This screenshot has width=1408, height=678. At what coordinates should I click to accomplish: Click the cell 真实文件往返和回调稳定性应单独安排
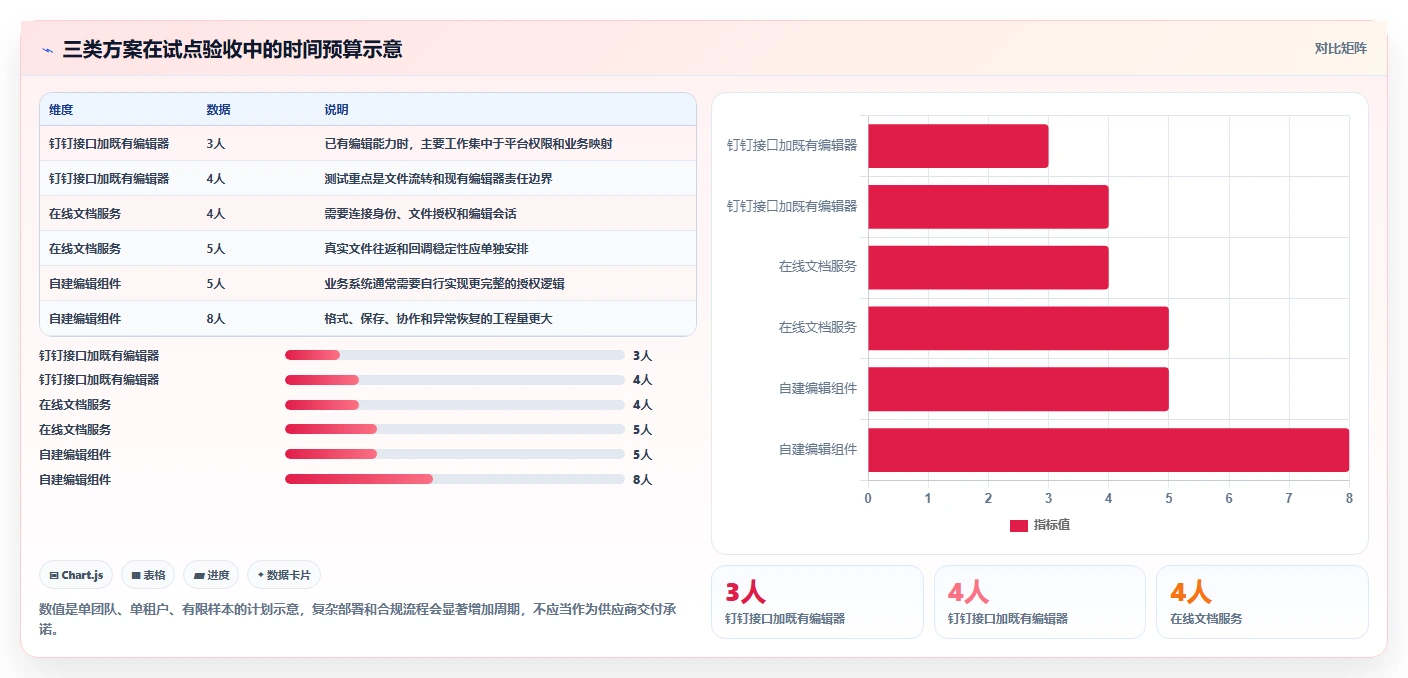426,249
